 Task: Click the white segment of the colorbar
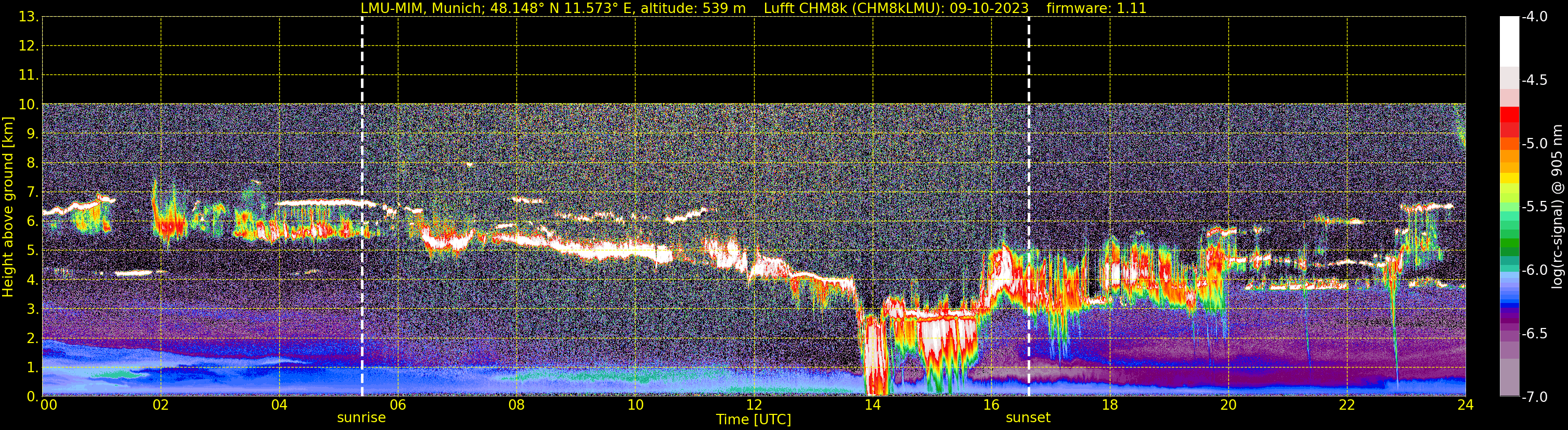click(x=1510, y=42)
